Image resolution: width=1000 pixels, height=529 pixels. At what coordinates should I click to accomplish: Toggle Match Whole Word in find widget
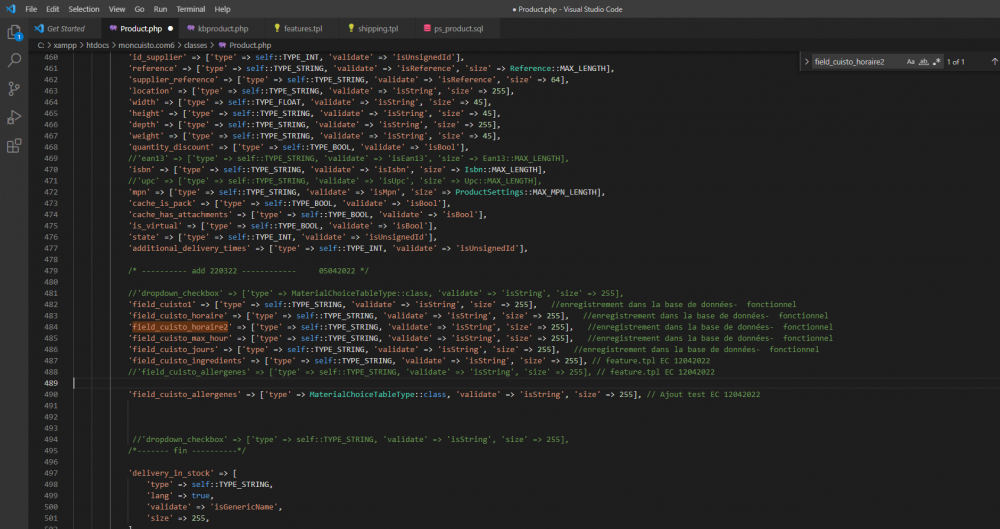[924, 62]
